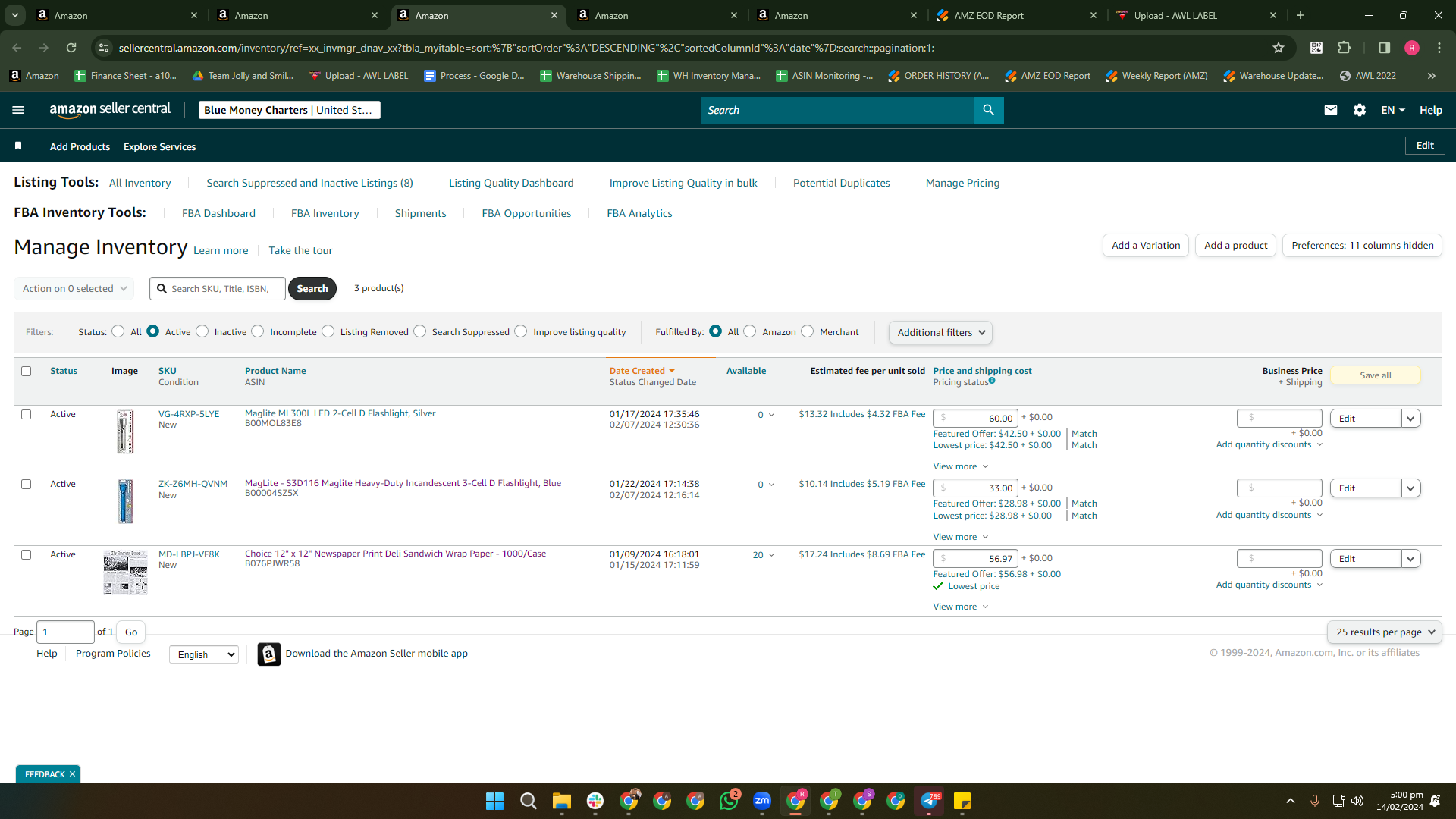Open the Chrome three-dot menu
Viewport: 1456px width, 819px height.
pos(1439,48)
